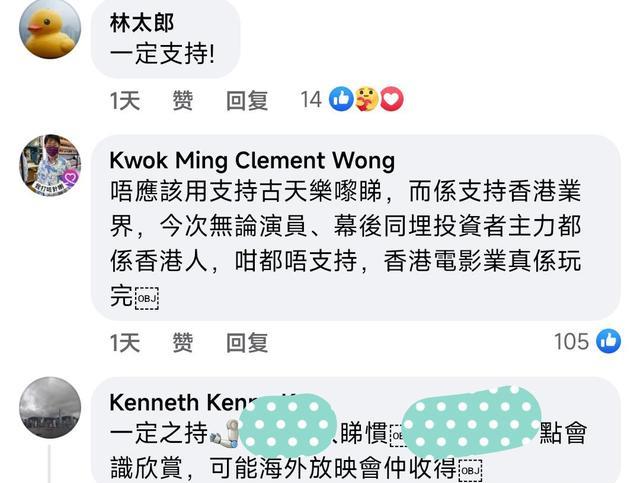Reply to 林太郎's comment via 回复

pyautogui.click(x=247, y=100)
